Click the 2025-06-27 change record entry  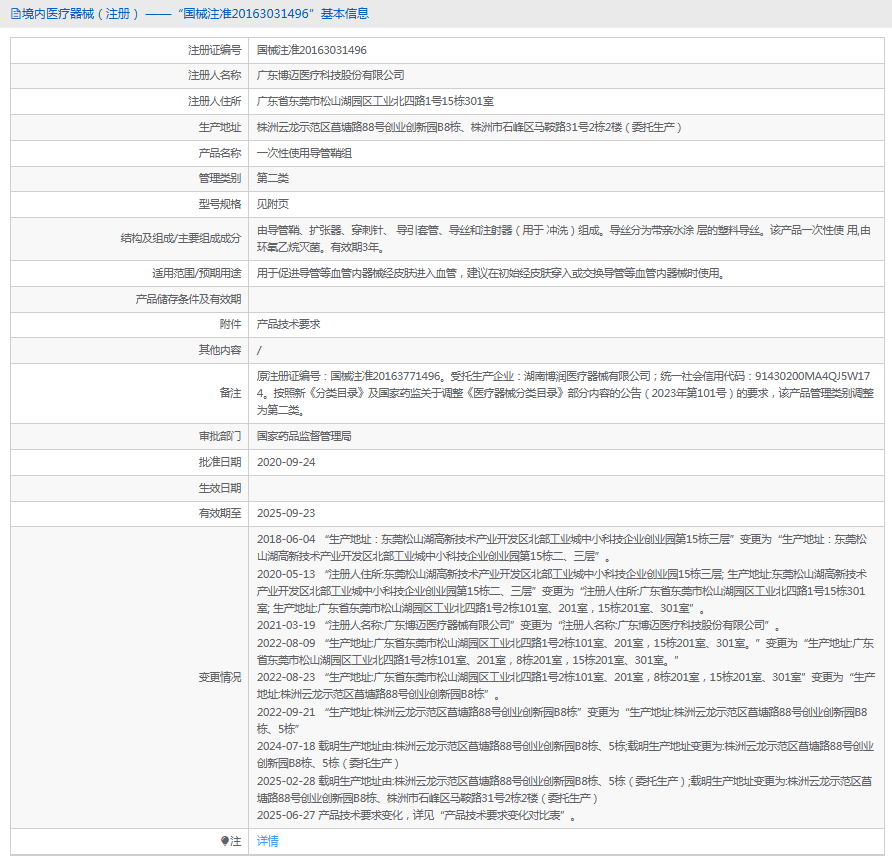click(416, 815)
